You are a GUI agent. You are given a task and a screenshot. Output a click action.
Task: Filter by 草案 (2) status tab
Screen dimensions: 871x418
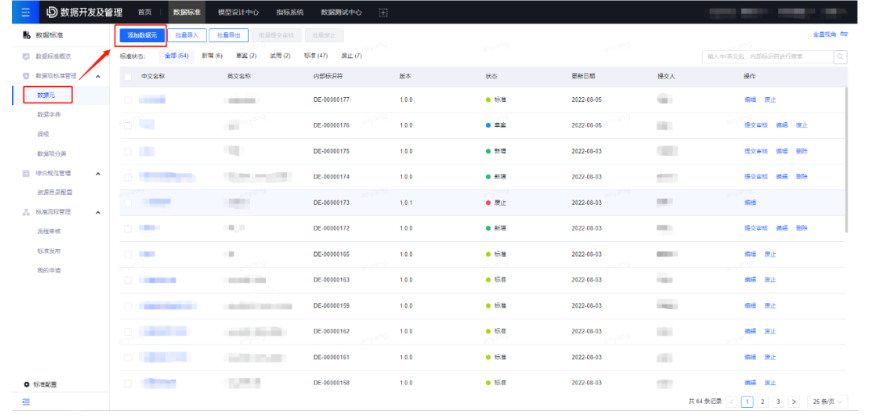tap(246, 56)
